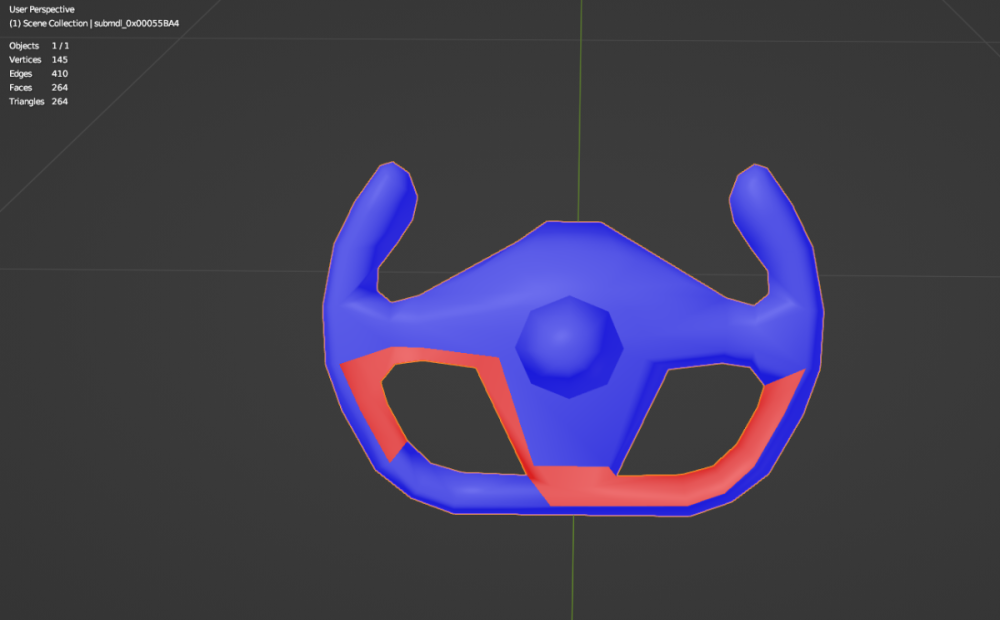Click the Vertices count statistic
Screen dimensions: 1000x620
point(38,60)
